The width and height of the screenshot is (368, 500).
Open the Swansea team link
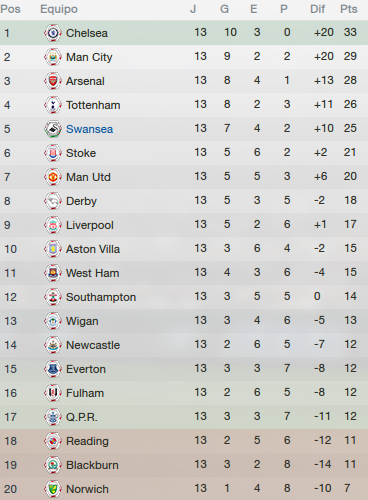tap(89, 129)
